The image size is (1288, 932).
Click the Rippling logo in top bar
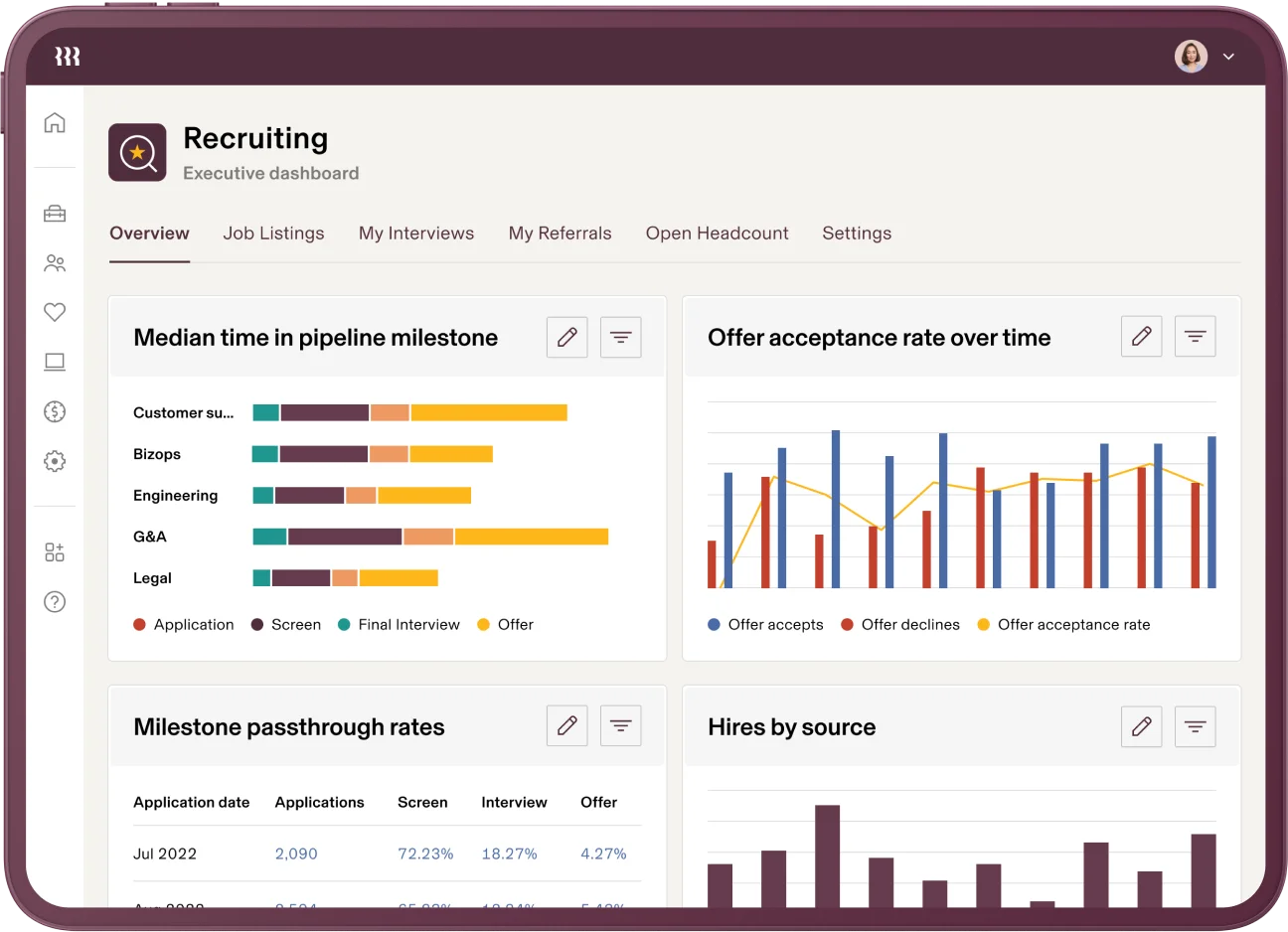[68, 57]
